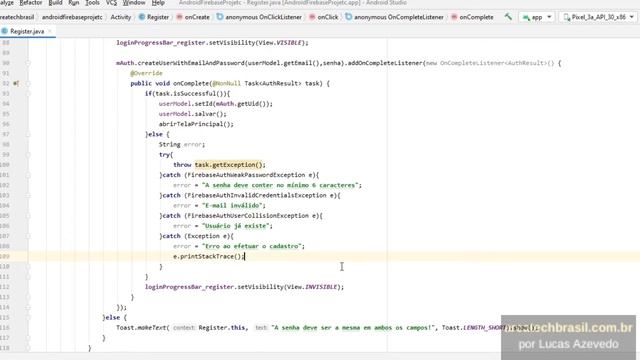Open the VCS menu
The width and height of the screenshot is (640, 360).
[111, 3]
